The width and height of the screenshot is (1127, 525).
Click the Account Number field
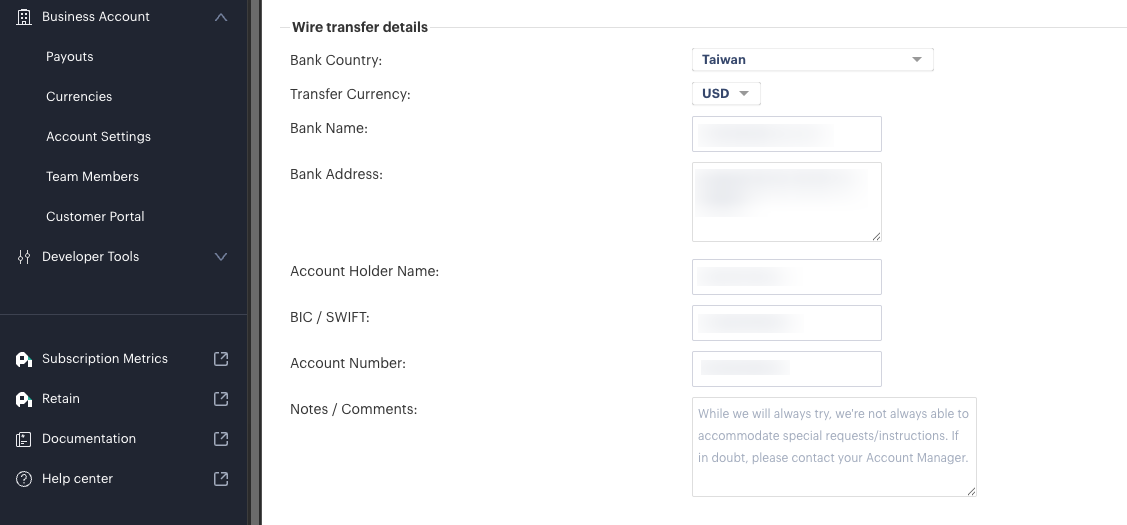[786, 369]
